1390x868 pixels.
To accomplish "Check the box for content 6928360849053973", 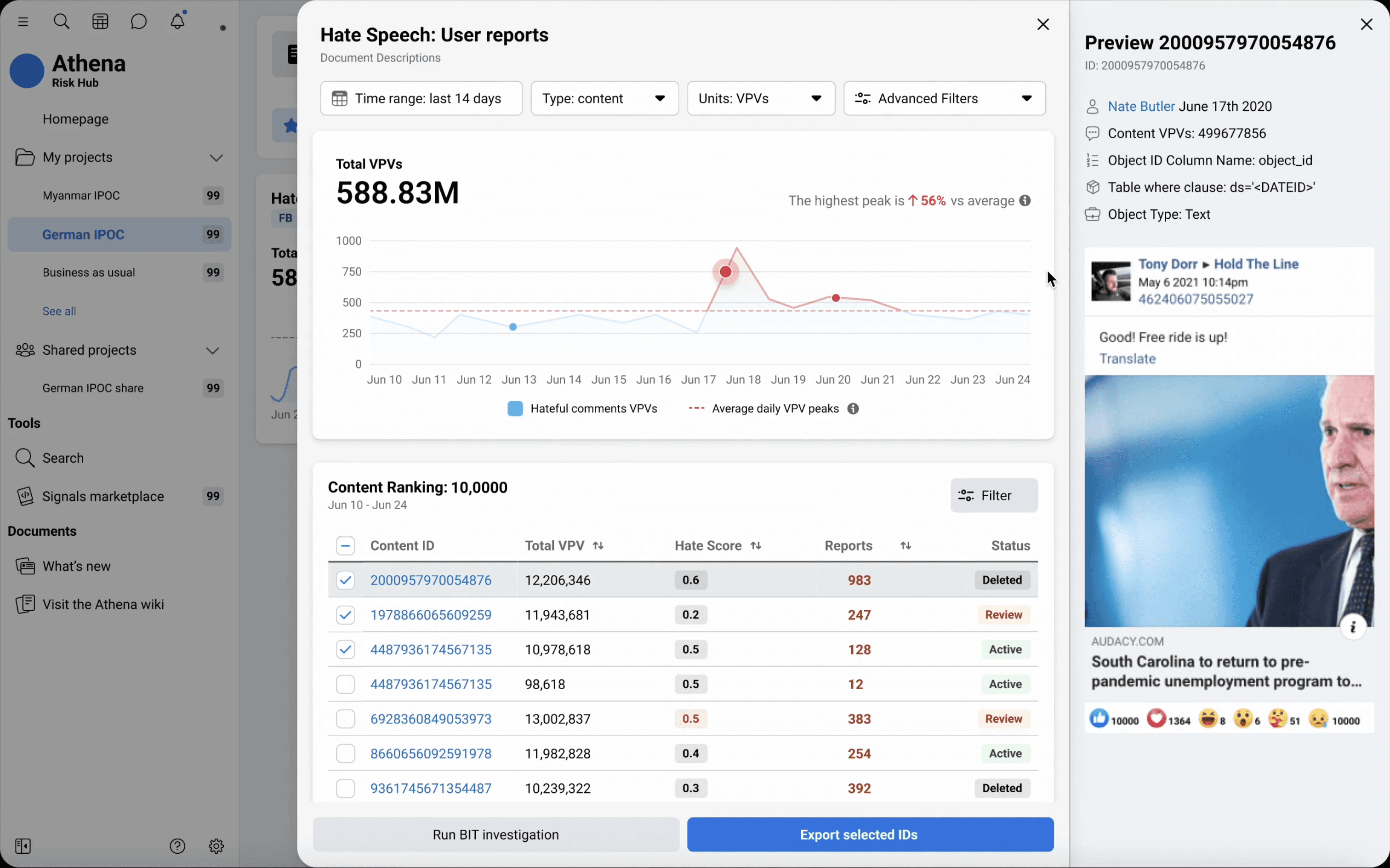I will [x=345, y=719].
